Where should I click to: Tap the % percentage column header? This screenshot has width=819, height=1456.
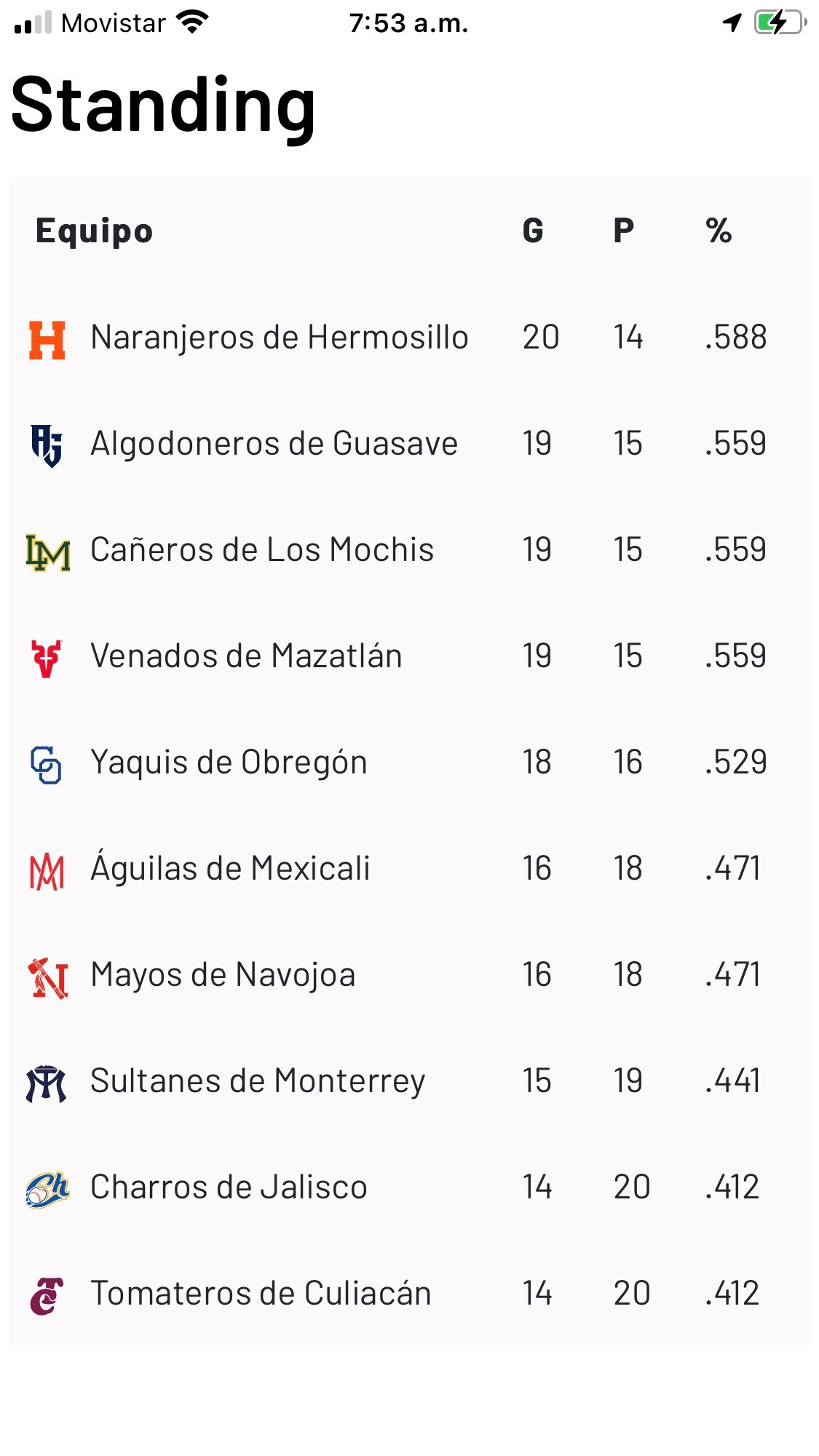point(719,231)
